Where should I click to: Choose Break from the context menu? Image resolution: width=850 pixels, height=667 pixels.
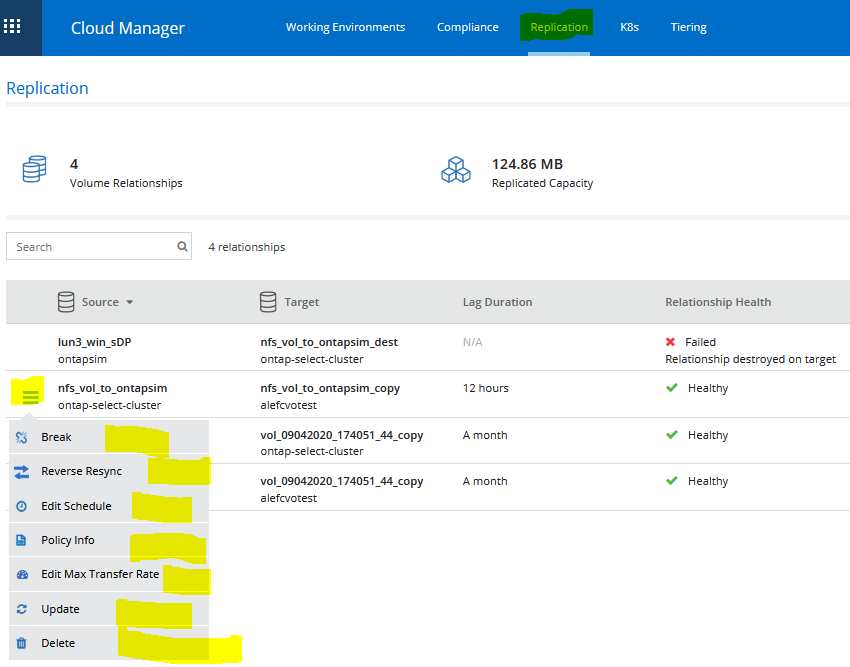(109, 437)
